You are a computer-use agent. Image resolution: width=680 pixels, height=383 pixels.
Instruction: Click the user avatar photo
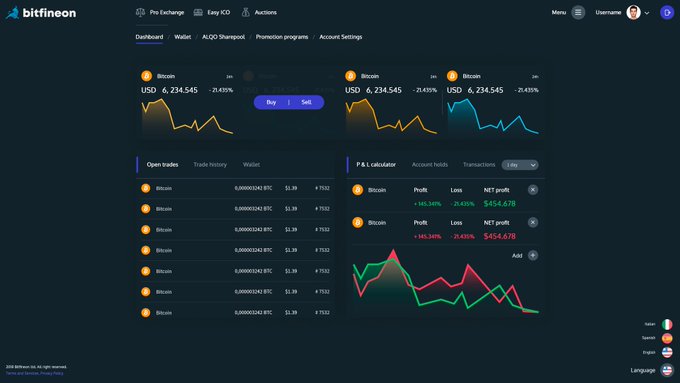[x=633, y=13]
